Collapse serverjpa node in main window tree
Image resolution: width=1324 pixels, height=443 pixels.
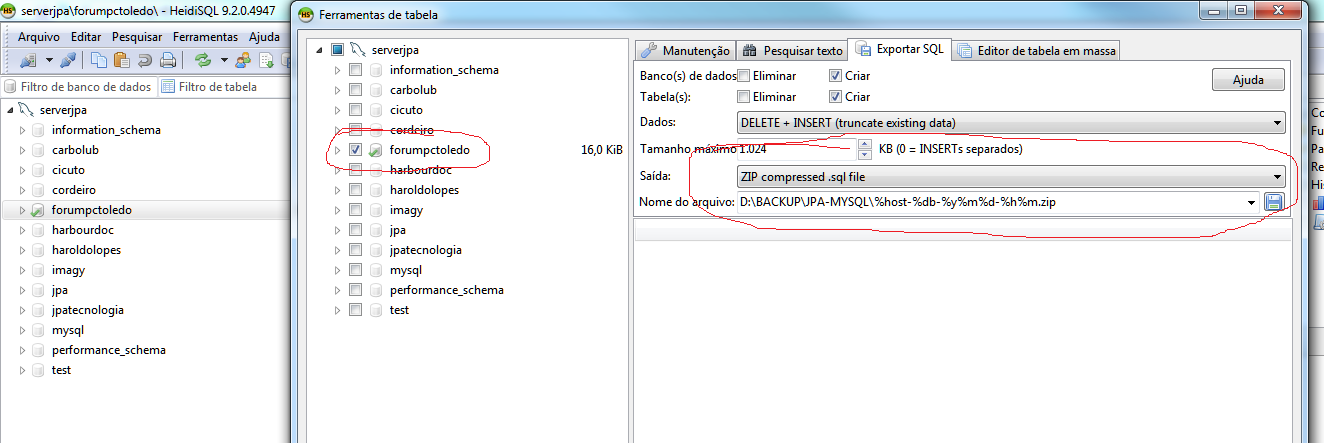pos(9,110)
